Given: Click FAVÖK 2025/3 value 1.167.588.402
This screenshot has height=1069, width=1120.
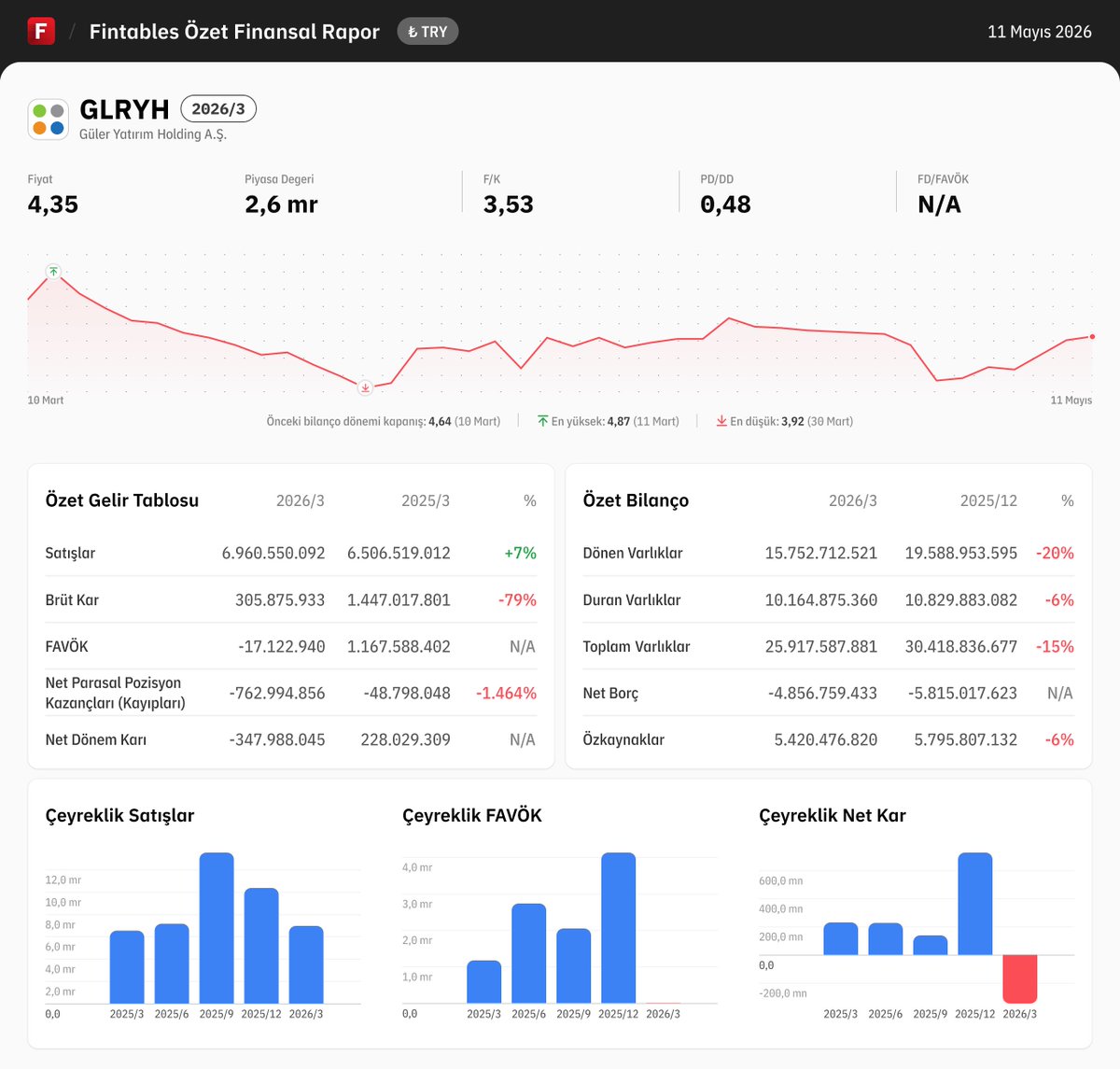Looking at the screenshot, I should [399, 646].
